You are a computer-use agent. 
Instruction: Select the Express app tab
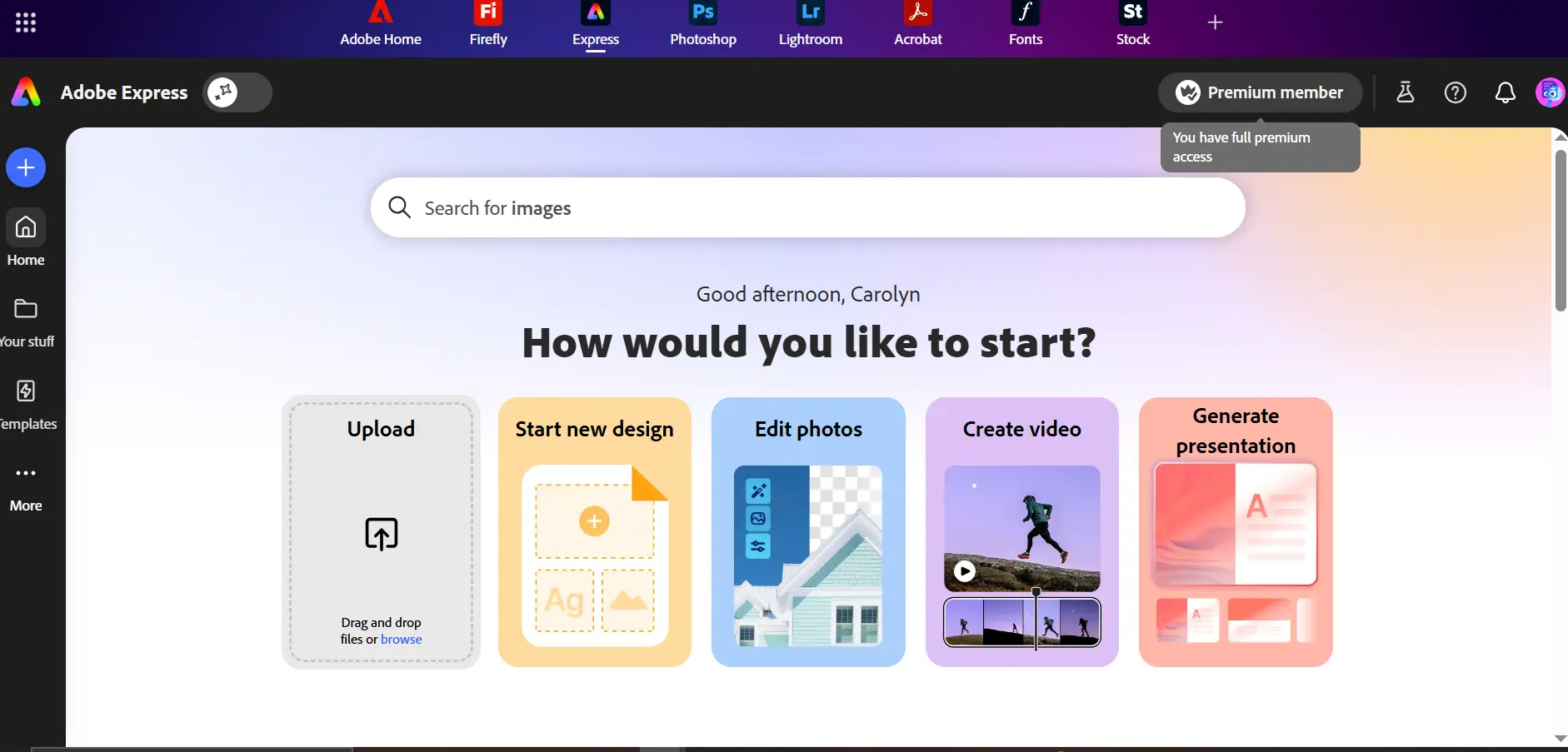click(x=596, y=25)
